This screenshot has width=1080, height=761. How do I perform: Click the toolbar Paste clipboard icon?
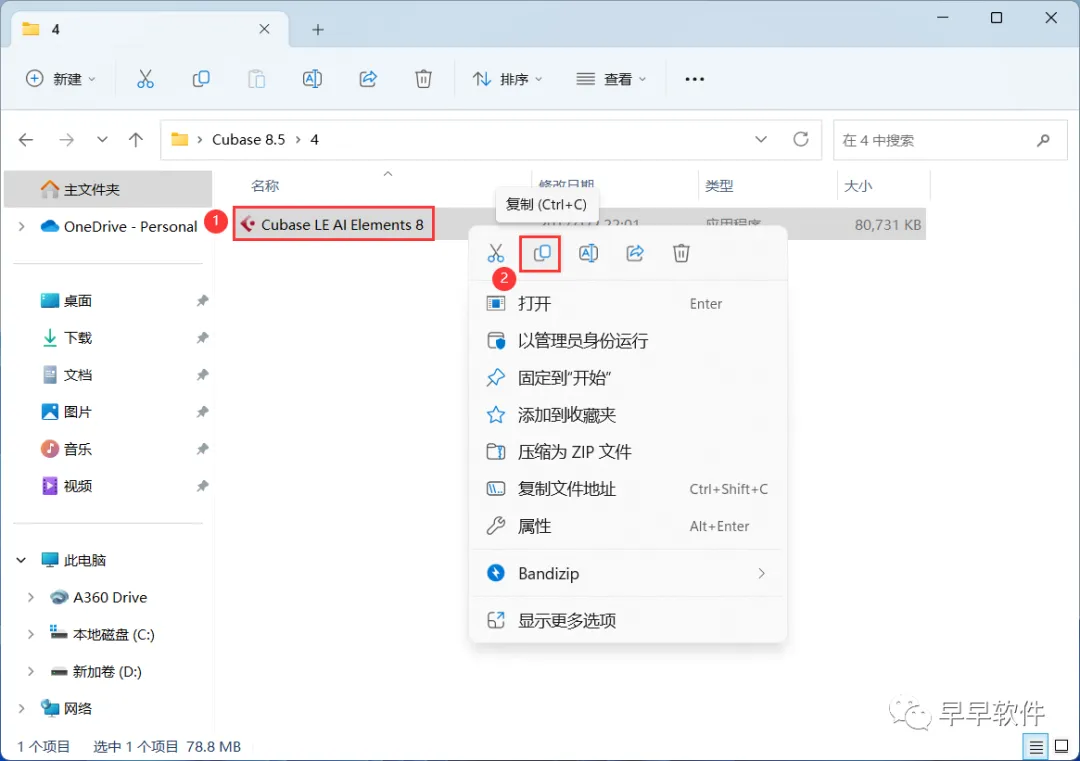[256, 79]
